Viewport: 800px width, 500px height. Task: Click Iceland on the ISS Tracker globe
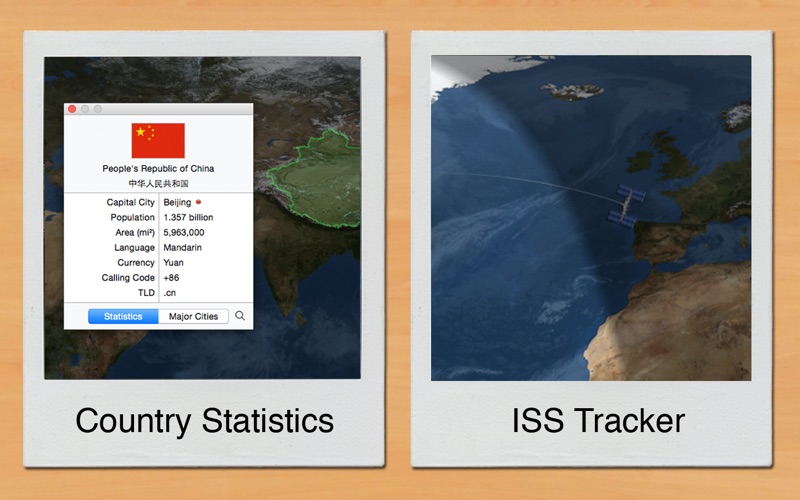[572, 91]
